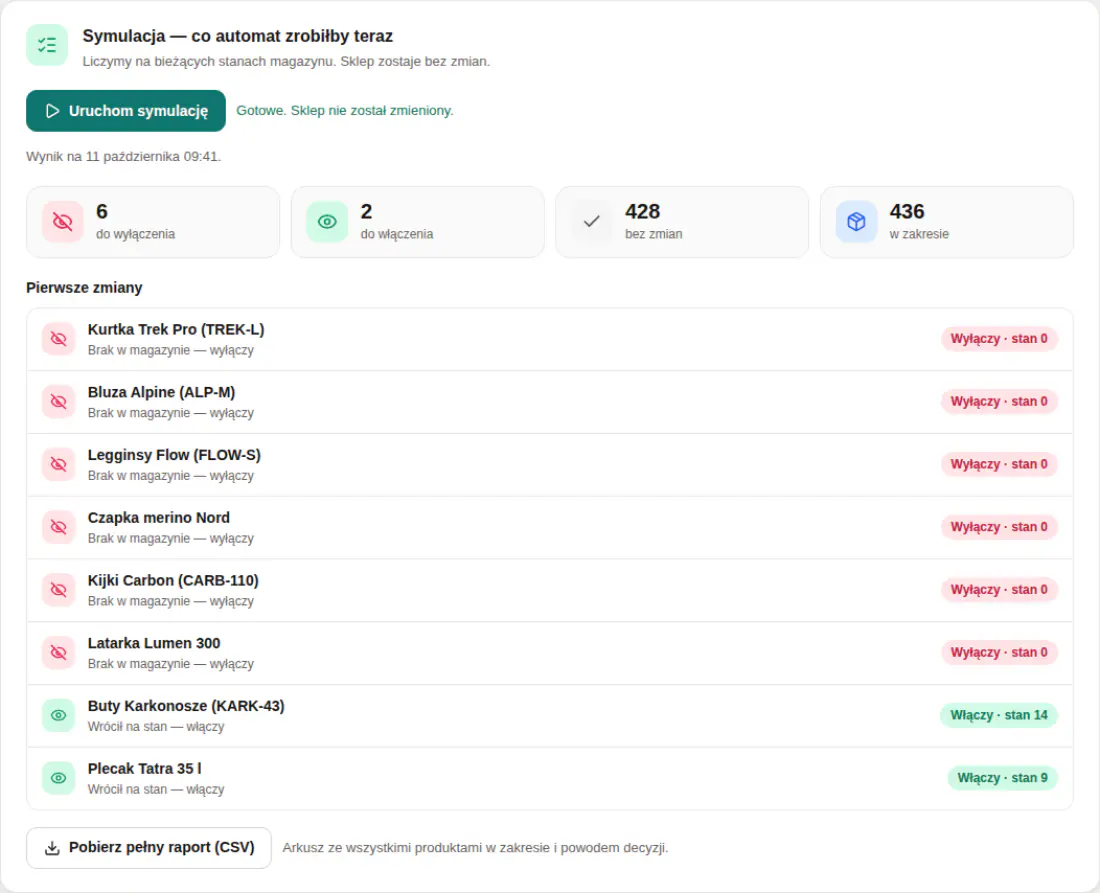Select the 'Latarka Lumen 300' product name
Screen dimensions: 1100x893
pyautogui.click(x=154, y=643)
